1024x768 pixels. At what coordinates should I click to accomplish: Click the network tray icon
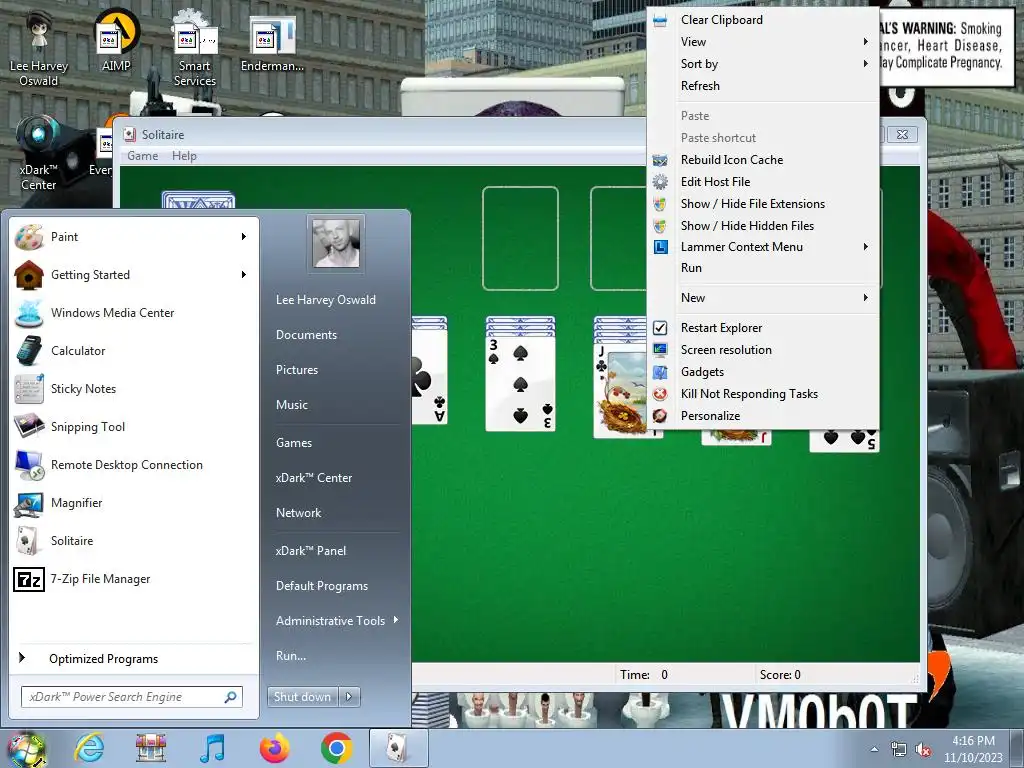coord(899,750)
